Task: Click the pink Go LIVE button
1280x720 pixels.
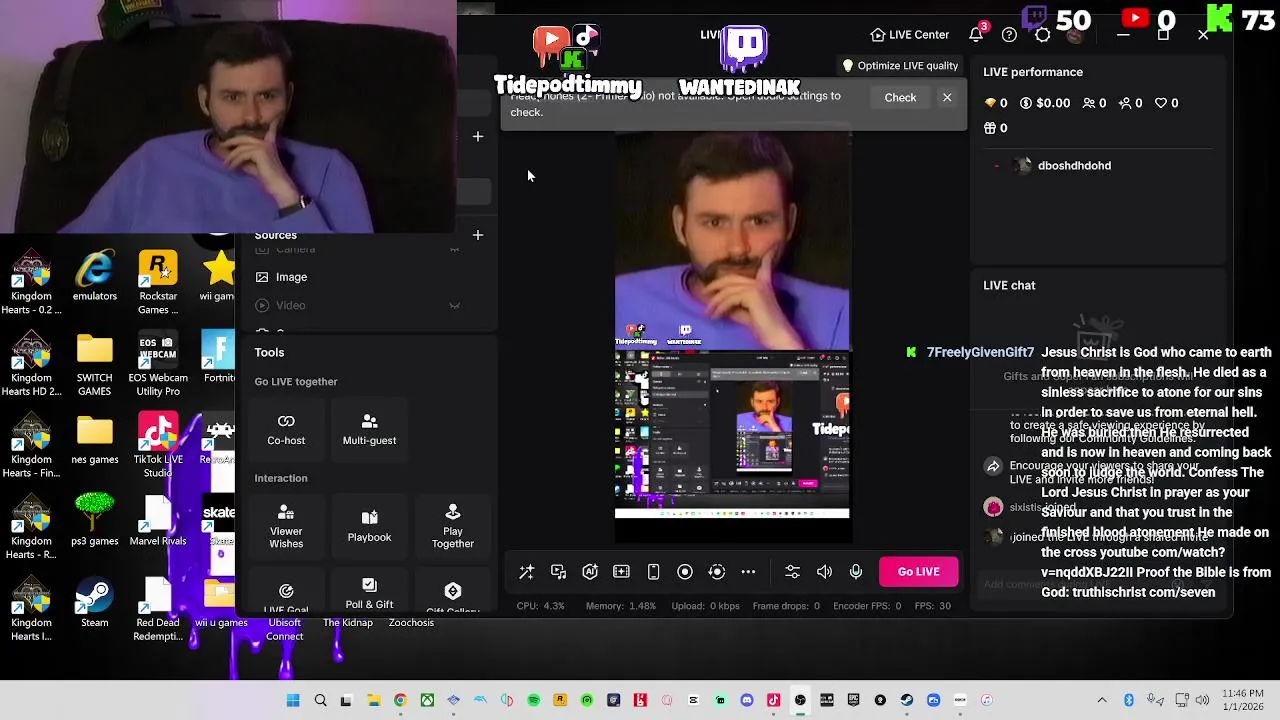Action: (x=918, y=572)
